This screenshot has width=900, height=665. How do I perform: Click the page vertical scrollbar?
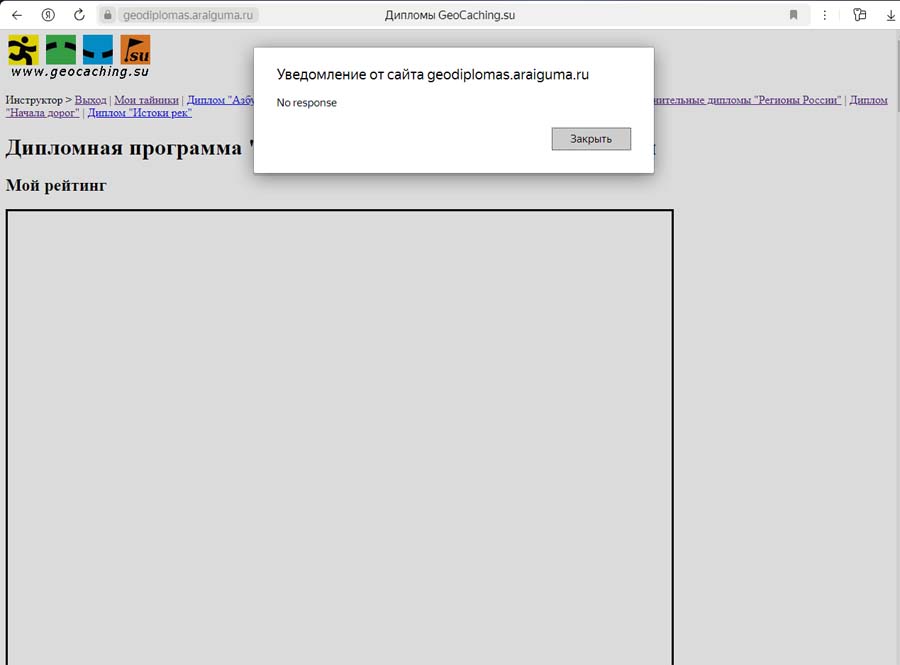click(895, 300)
